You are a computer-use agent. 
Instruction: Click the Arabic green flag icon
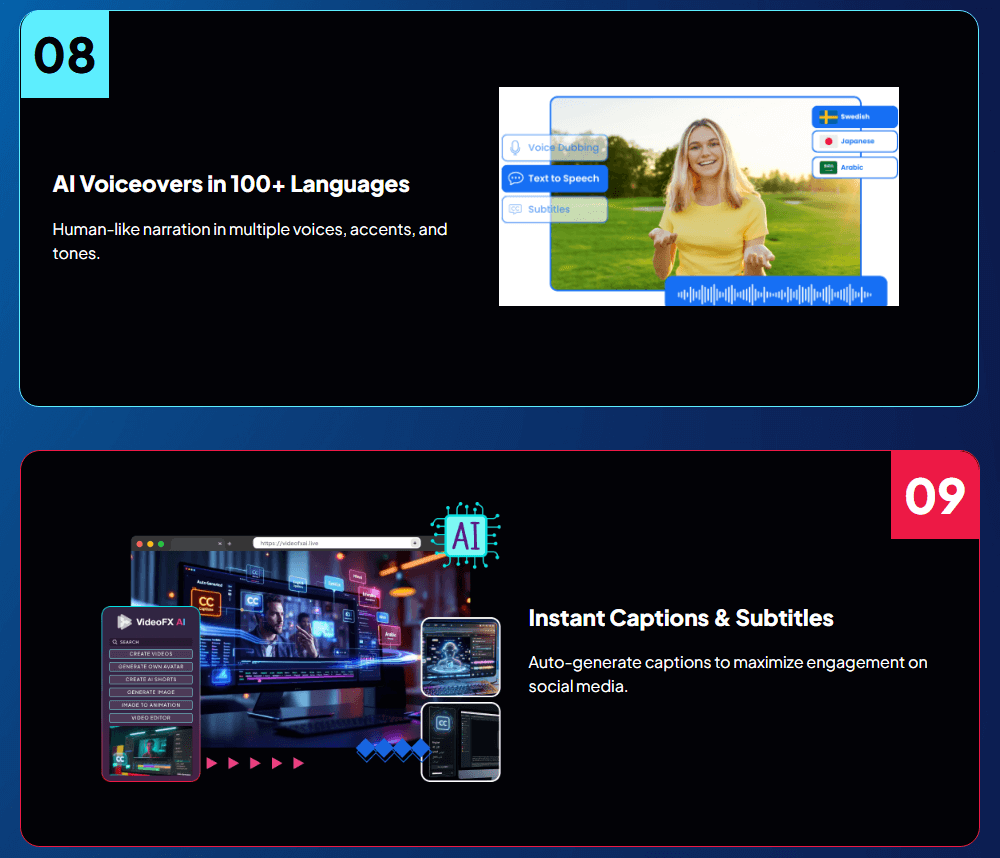[x=828, y=167]
